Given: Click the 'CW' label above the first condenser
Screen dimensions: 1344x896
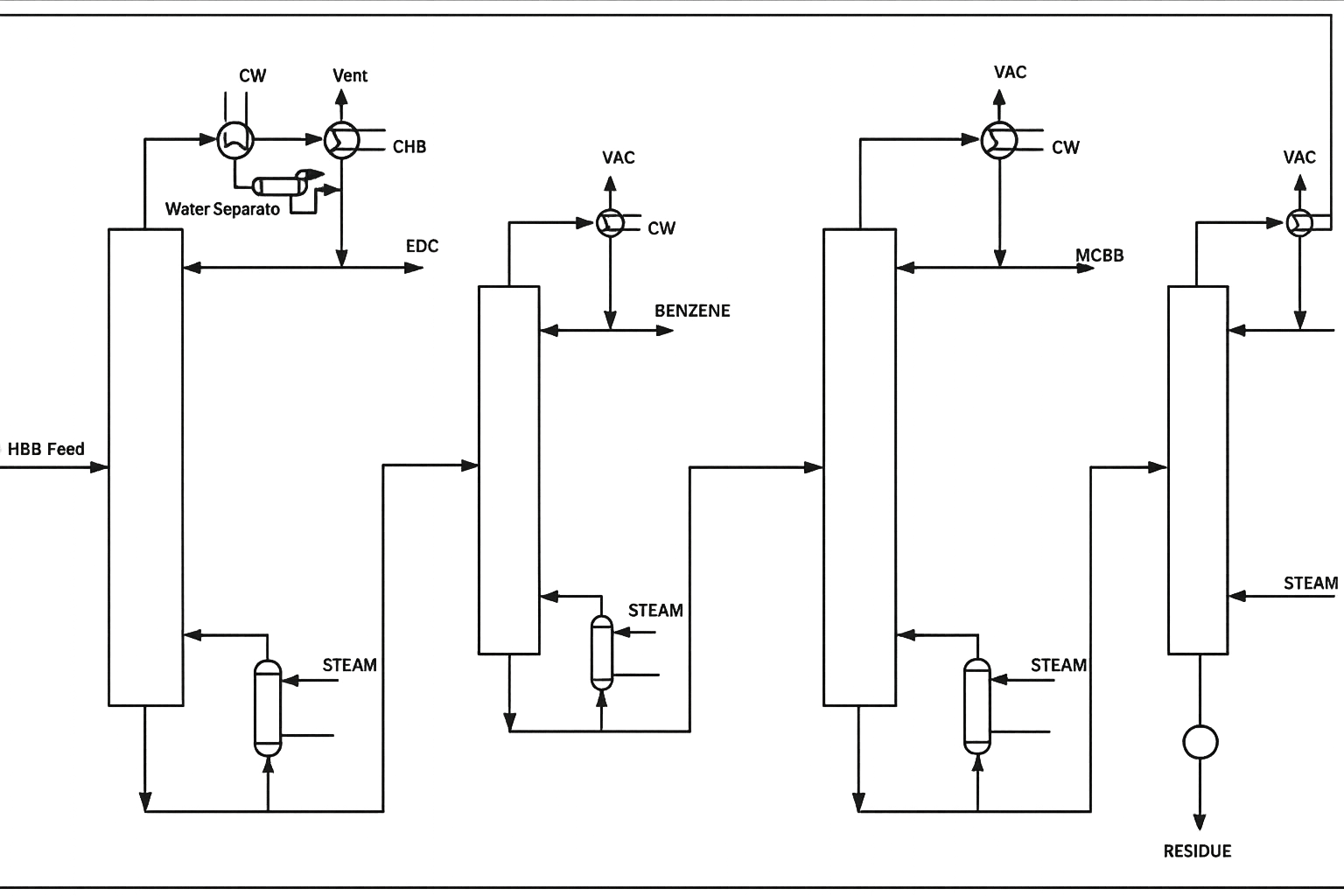Looking at the screenshot, I should point(252,76).
